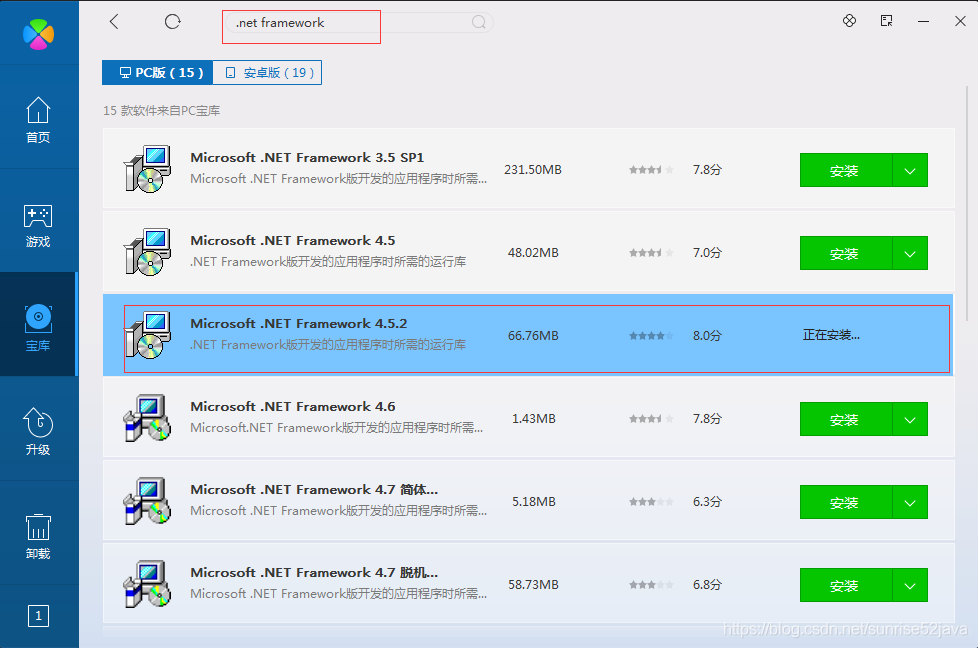This screenshot has width=978, height=648.
Task: Expand install options for .NET Framework 4.6
Action: click(910, 418)
